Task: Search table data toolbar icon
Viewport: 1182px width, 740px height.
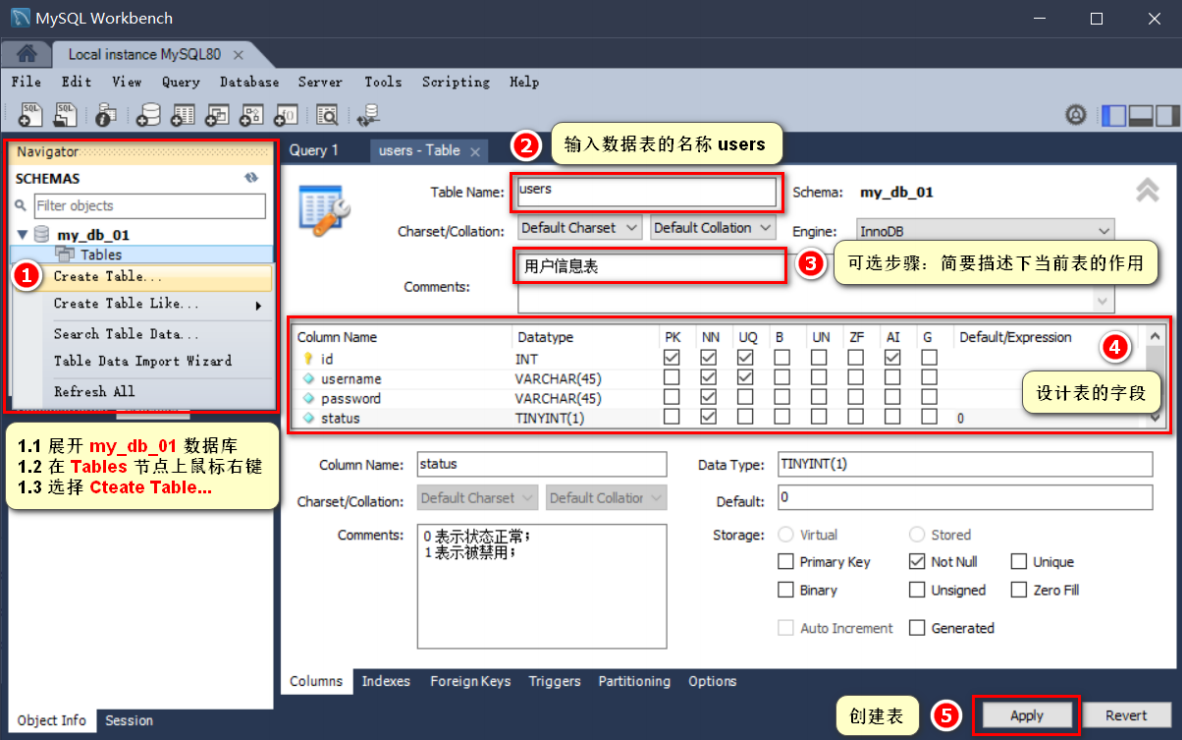Action: [x=327, y=115]
